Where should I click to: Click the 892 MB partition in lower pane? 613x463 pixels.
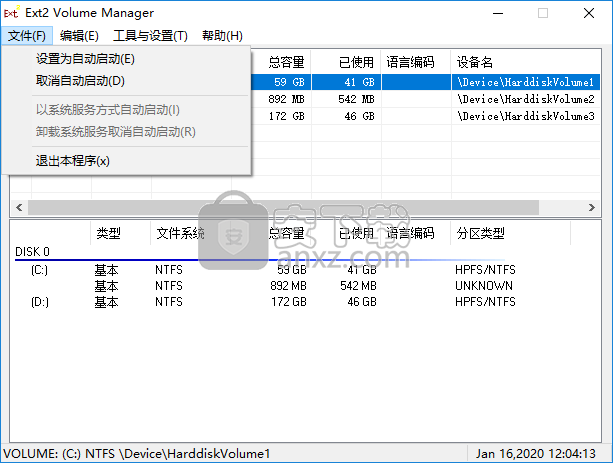[288, 286]
